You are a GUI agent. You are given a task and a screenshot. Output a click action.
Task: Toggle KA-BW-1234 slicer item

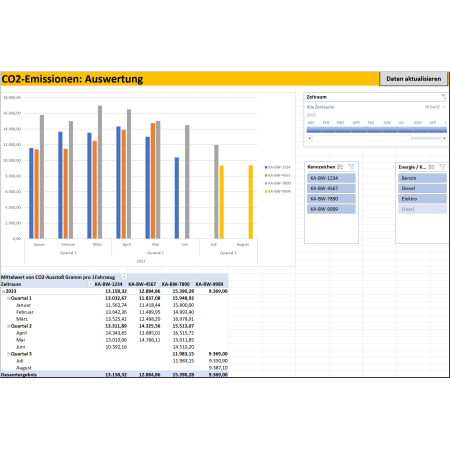331,178
